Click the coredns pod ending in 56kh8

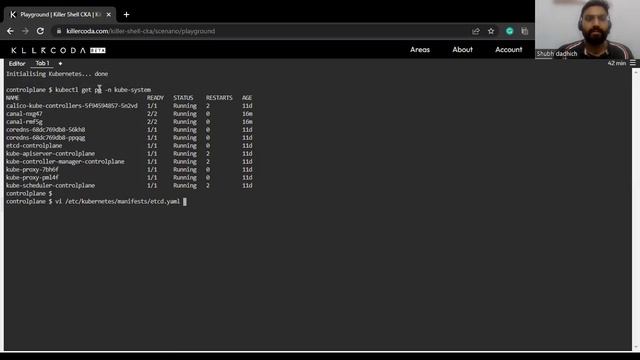click(45, 130)
